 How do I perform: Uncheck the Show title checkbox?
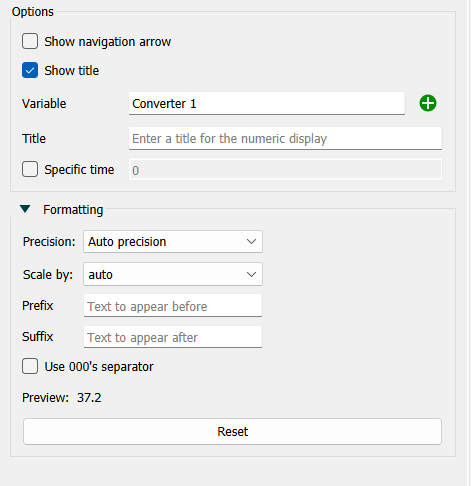[30, 70]
